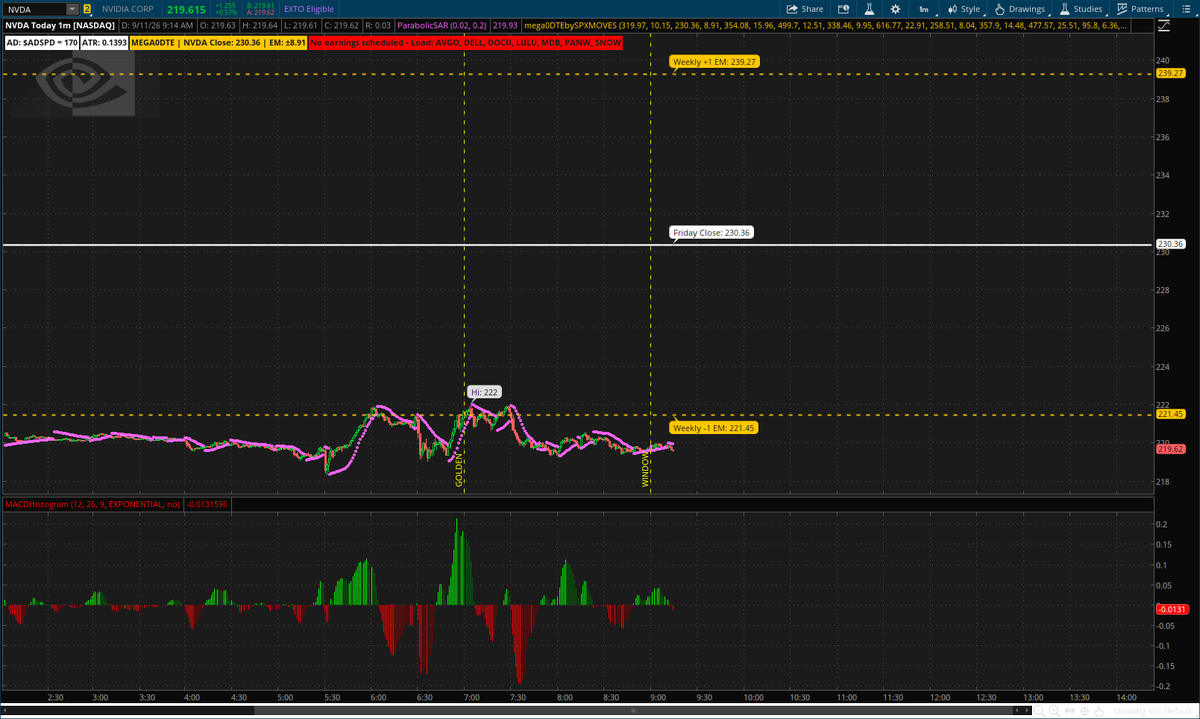1200x719 pixels.
Task: Click the 230.36 price axis tag
Action: coord(1170,244)
